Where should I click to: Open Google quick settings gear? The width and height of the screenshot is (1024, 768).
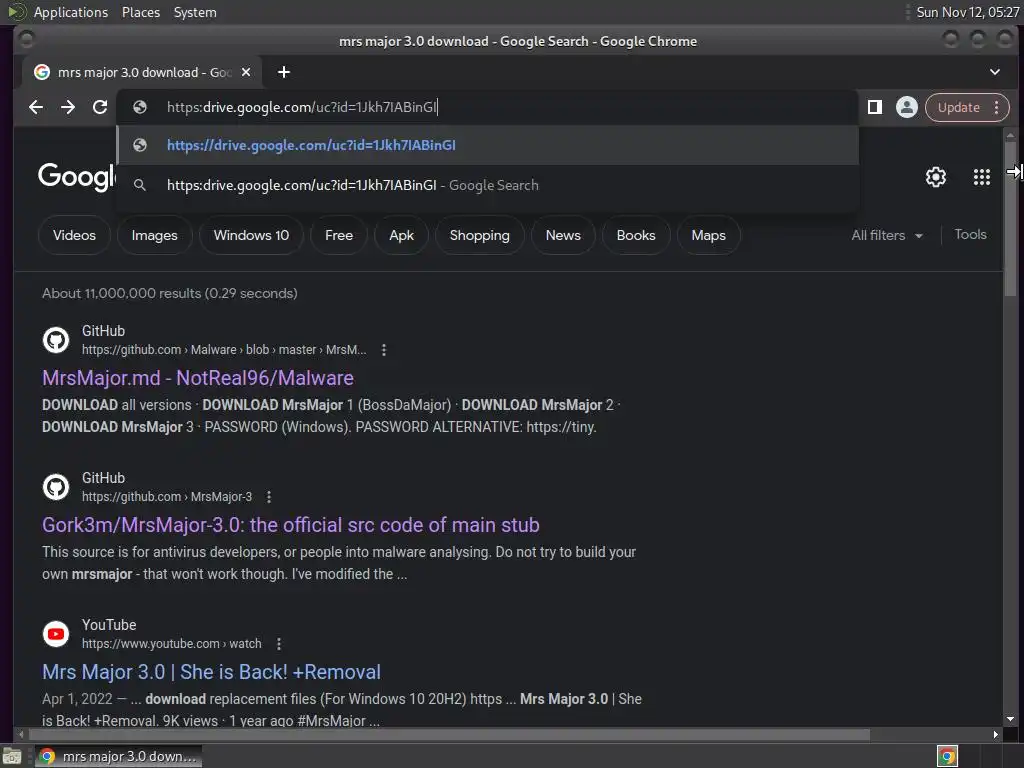pos(936,177)
